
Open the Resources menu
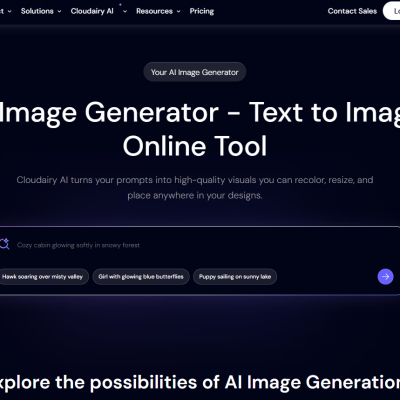(x=154, y=11)
